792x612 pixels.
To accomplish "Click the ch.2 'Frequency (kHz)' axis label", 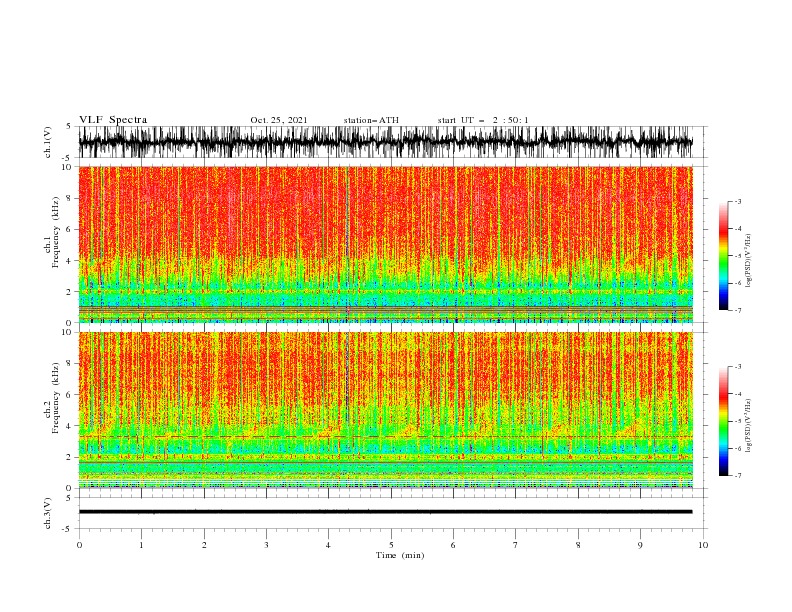I will coord(56,397).
